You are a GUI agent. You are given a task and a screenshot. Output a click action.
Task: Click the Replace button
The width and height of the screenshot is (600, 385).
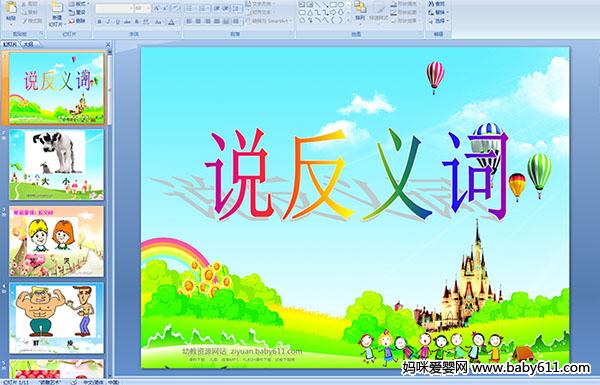click(x=438, y=12)
